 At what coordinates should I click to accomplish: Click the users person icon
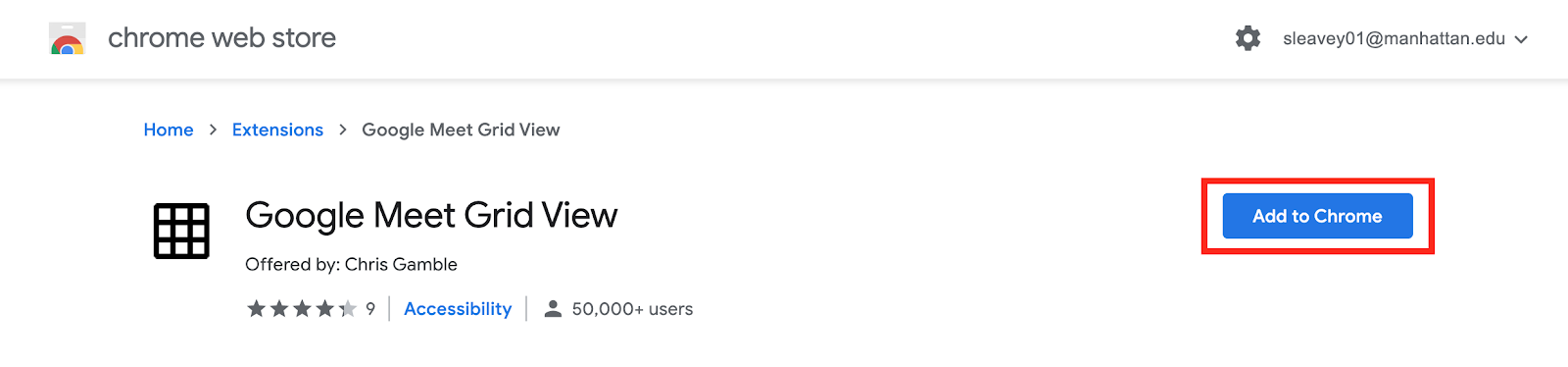point(553,309)
